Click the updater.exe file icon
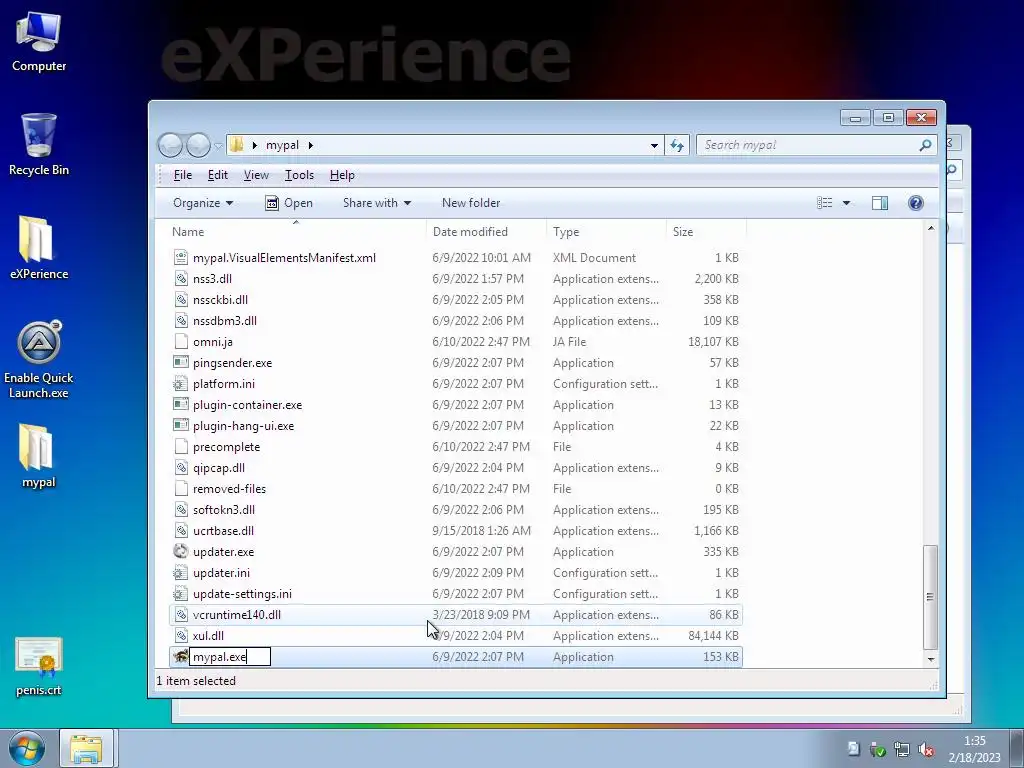 pos(181,551)
